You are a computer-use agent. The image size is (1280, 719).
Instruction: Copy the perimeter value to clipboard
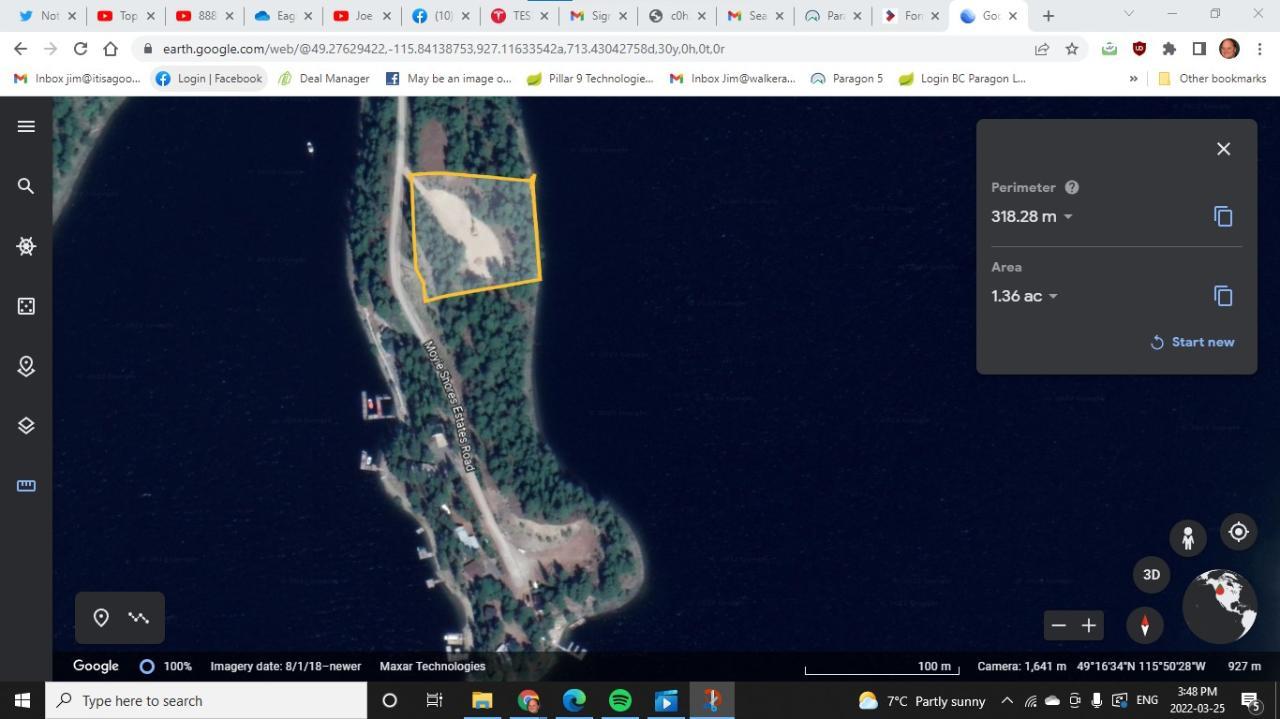[1223, 217]
